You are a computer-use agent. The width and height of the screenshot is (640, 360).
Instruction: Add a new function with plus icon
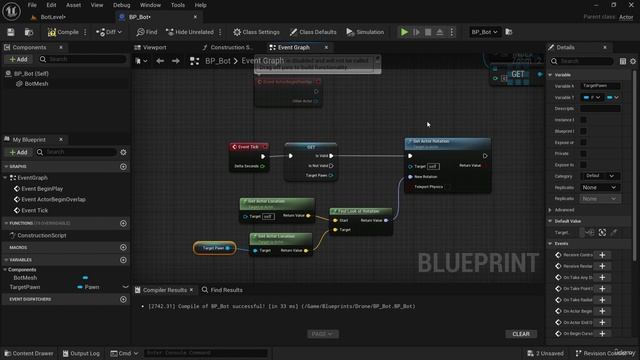[x=123, y=223]
